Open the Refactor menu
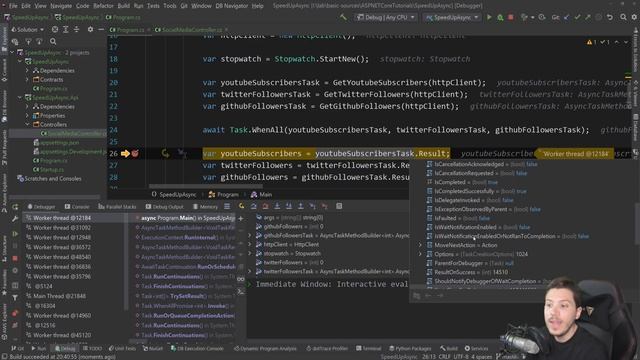The image size is (640, 360). [103, 6]
